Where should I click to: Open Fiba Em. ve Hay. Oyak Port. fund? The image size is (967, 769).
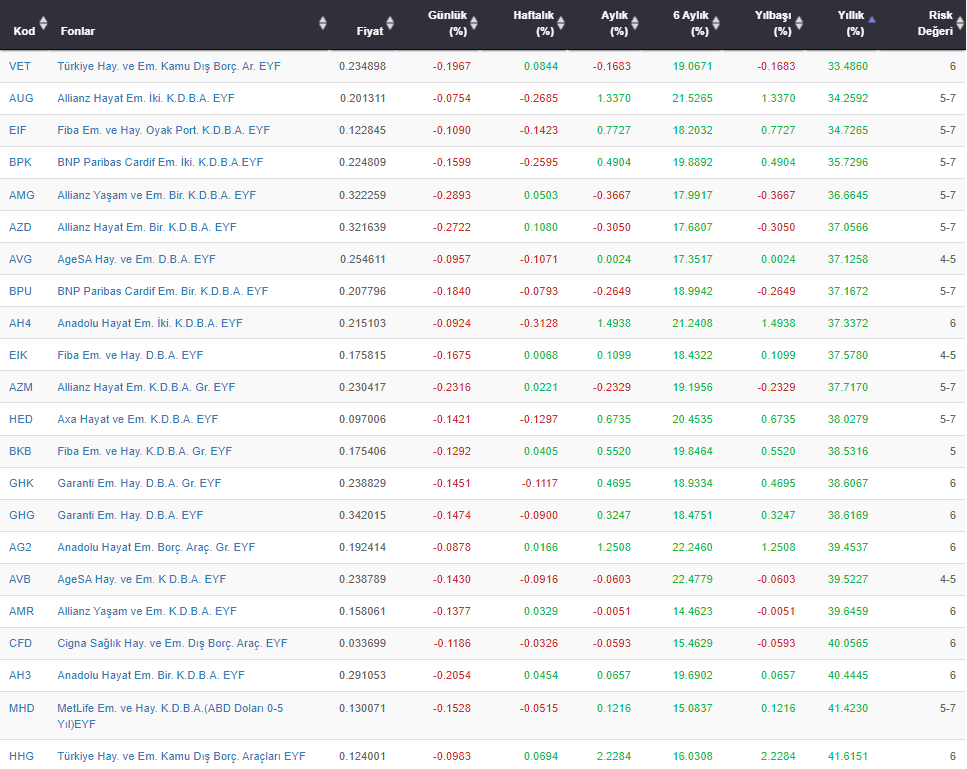[x=163, y=131]
